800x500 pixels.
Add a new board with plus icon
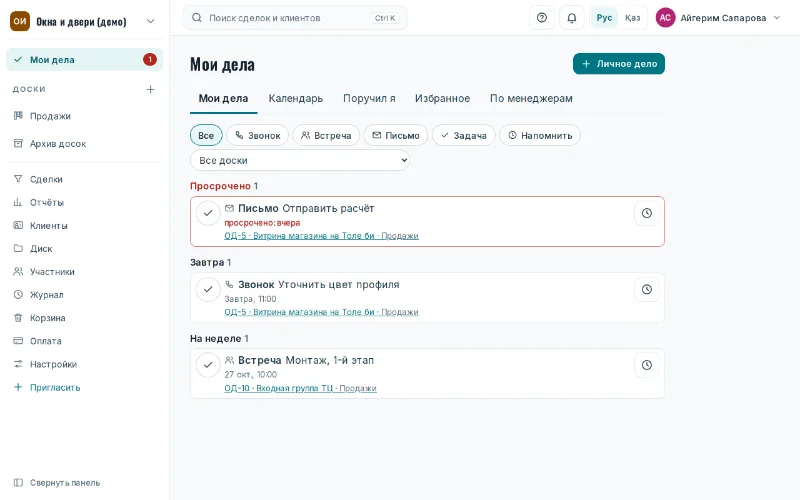point(151,89)
